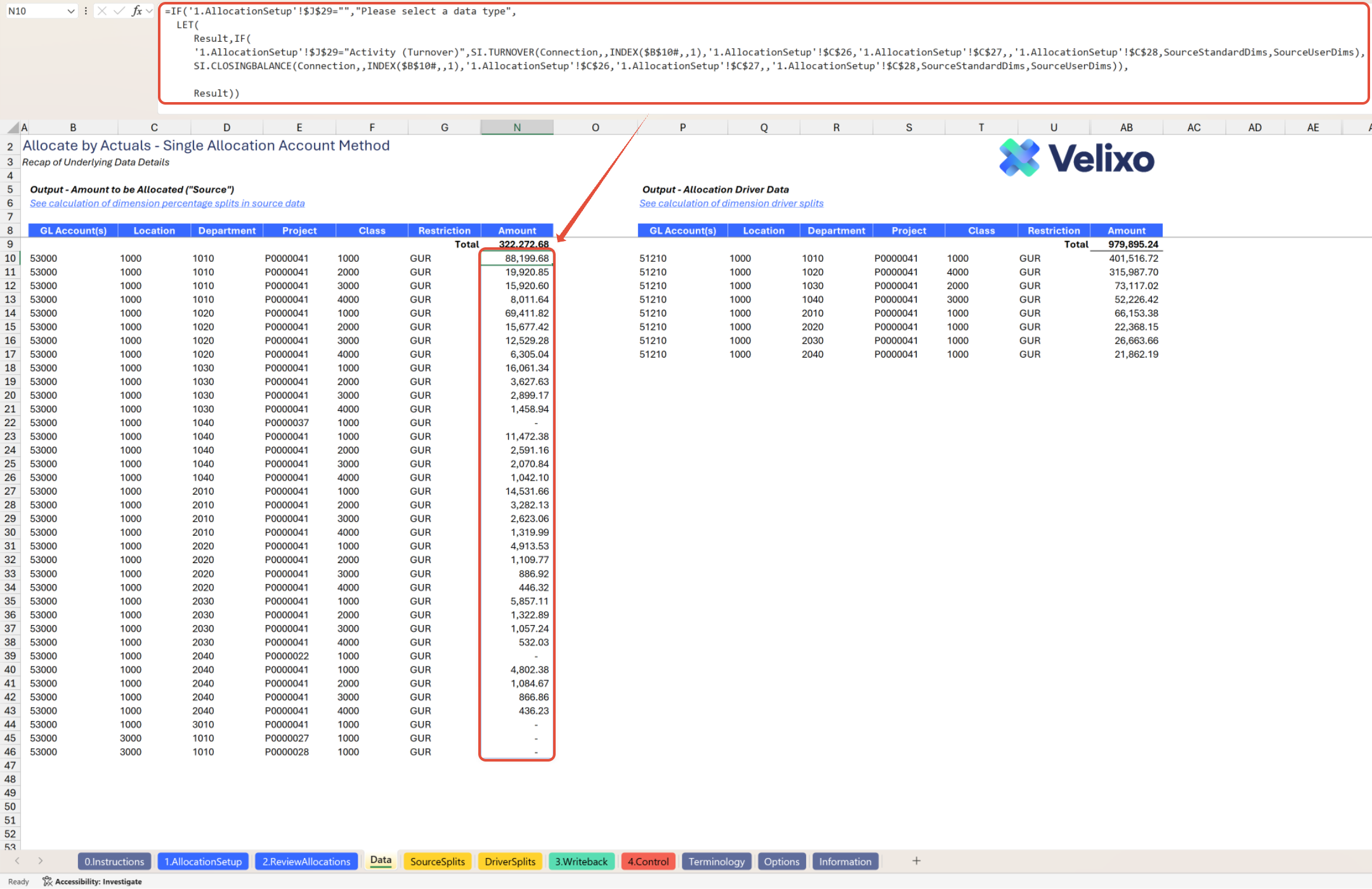This screenshot has width=1372, height=889.
Task: Switch to the 1.AllocationSetup sheet tab
Action: [x=203, y=861]
